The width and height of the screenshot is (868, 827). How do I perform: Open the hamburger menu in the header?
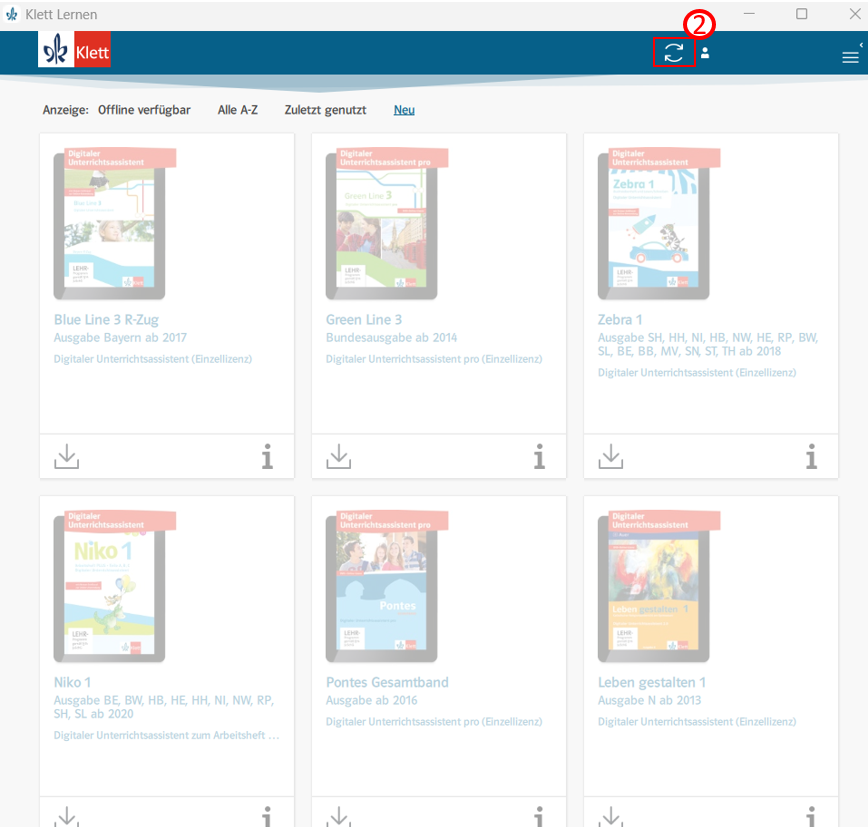[x=850, y=57]
